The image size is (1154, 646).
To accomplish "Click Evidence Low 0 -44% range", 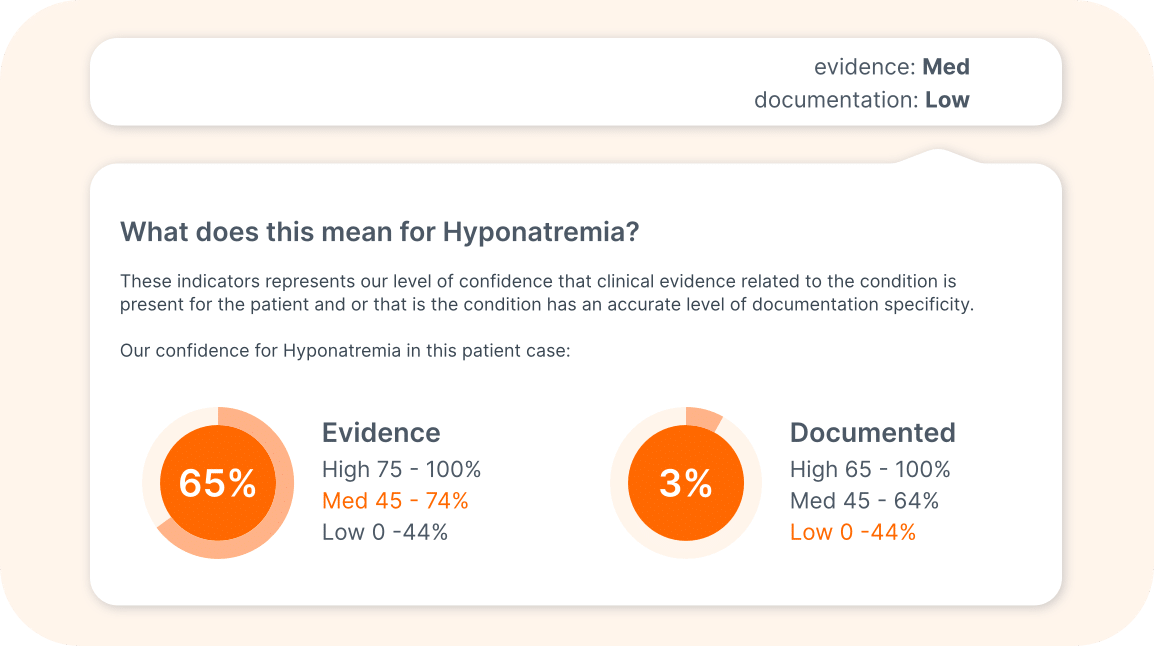I will tap(384, 532).
